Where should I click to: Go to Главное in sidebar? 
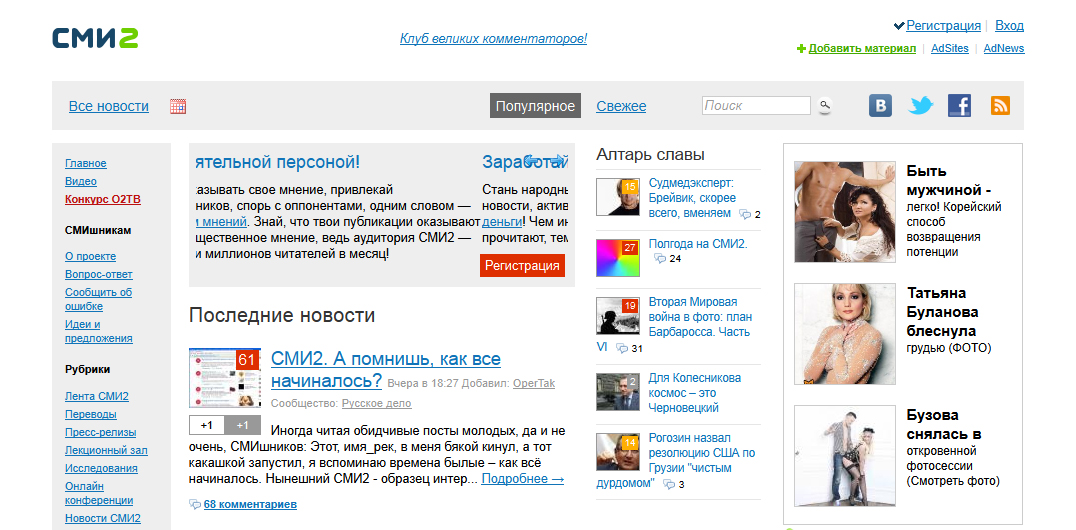(x=86, y=163)
